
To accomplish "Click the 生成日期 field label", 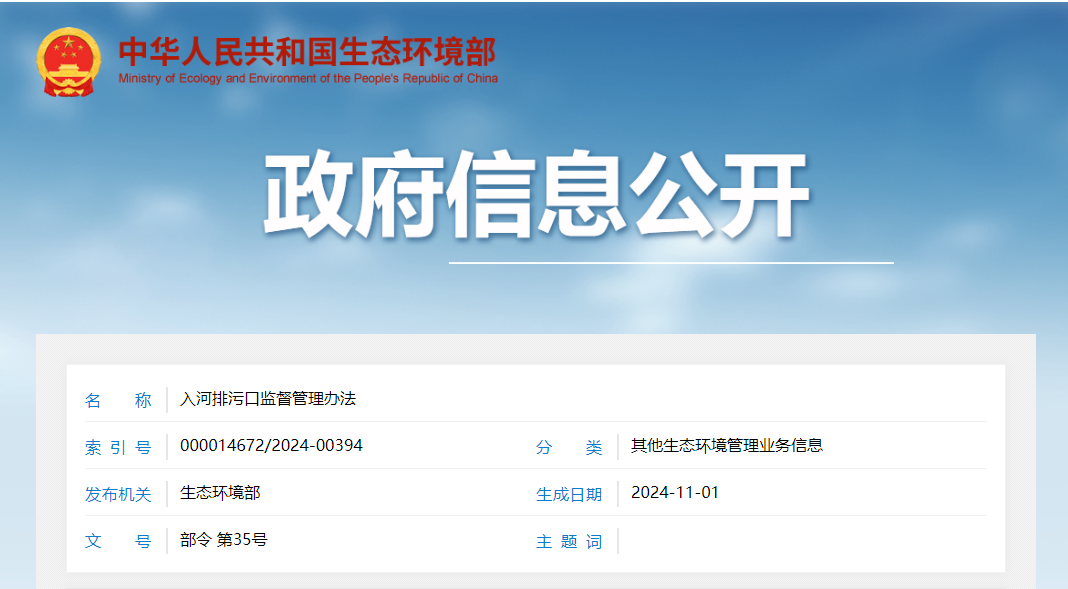I will 569,494.
